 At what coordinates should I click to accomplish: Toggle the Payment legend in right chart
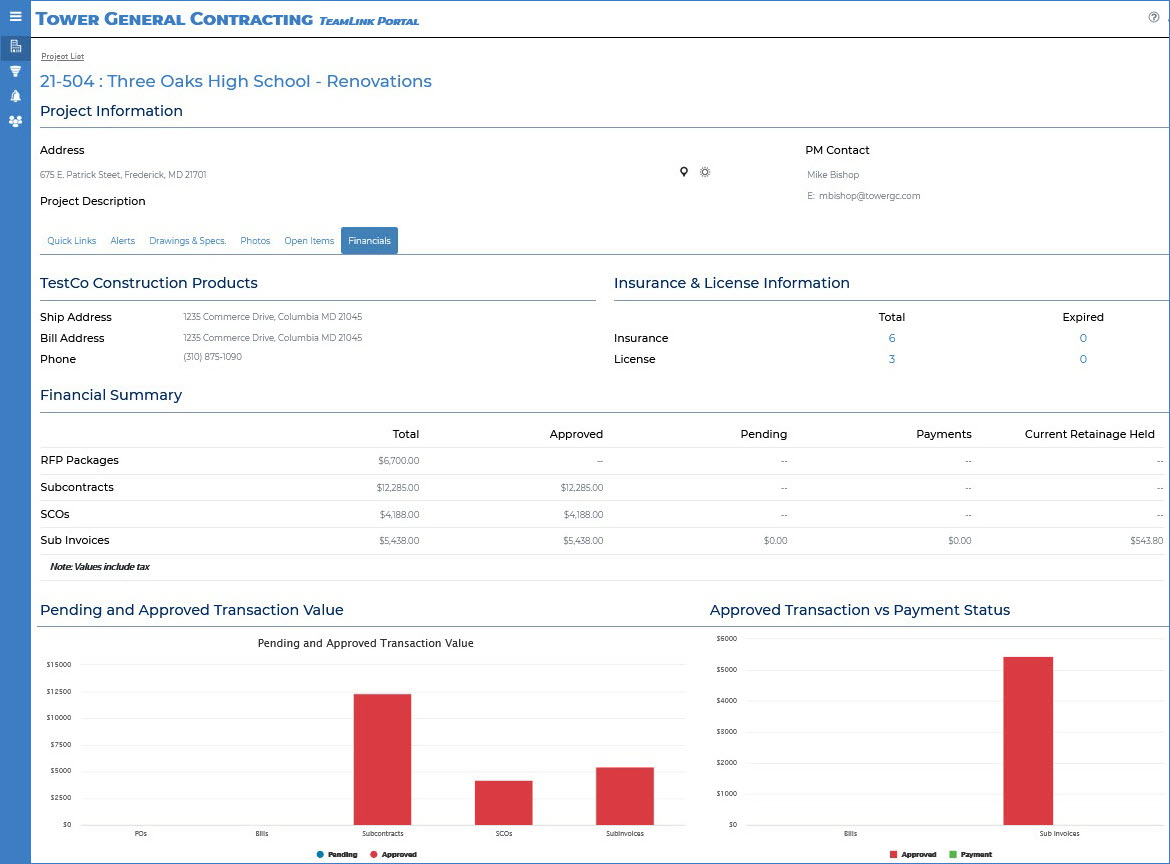971,854
